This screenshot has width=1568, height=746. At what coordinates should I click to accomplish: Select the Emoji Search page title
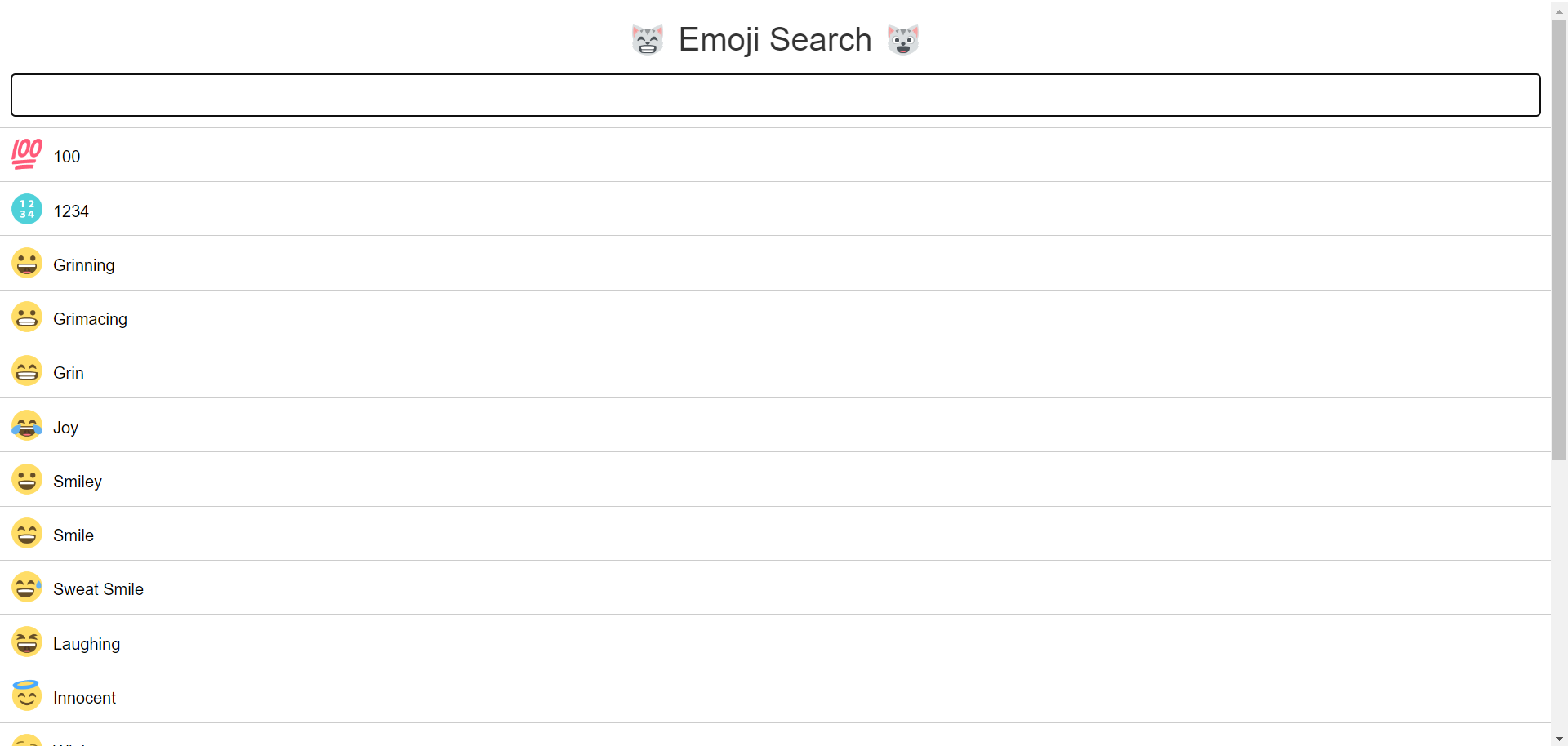point(773,38)
